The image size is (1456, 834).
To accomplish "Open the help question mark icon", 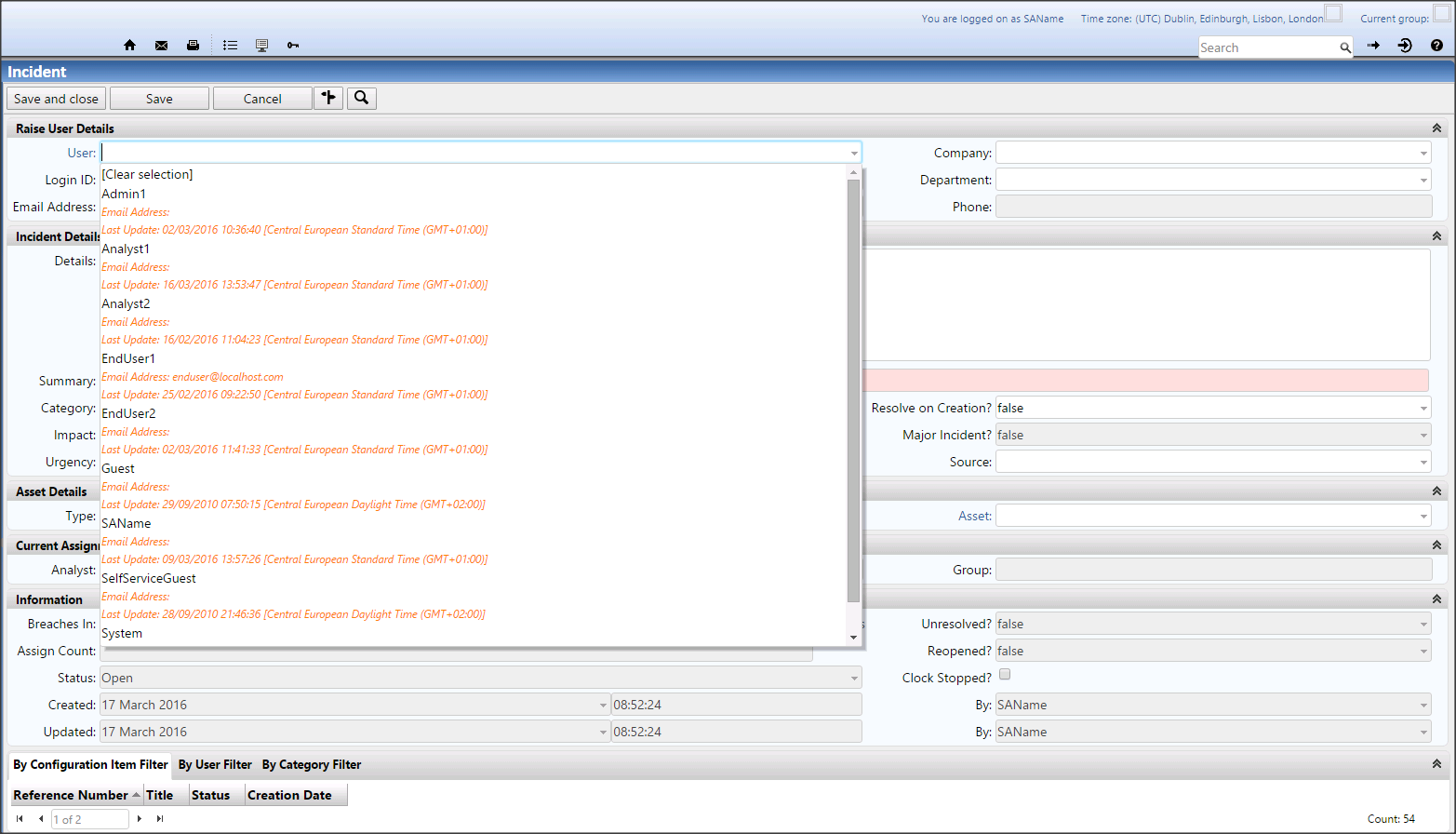I will 1436,45.
